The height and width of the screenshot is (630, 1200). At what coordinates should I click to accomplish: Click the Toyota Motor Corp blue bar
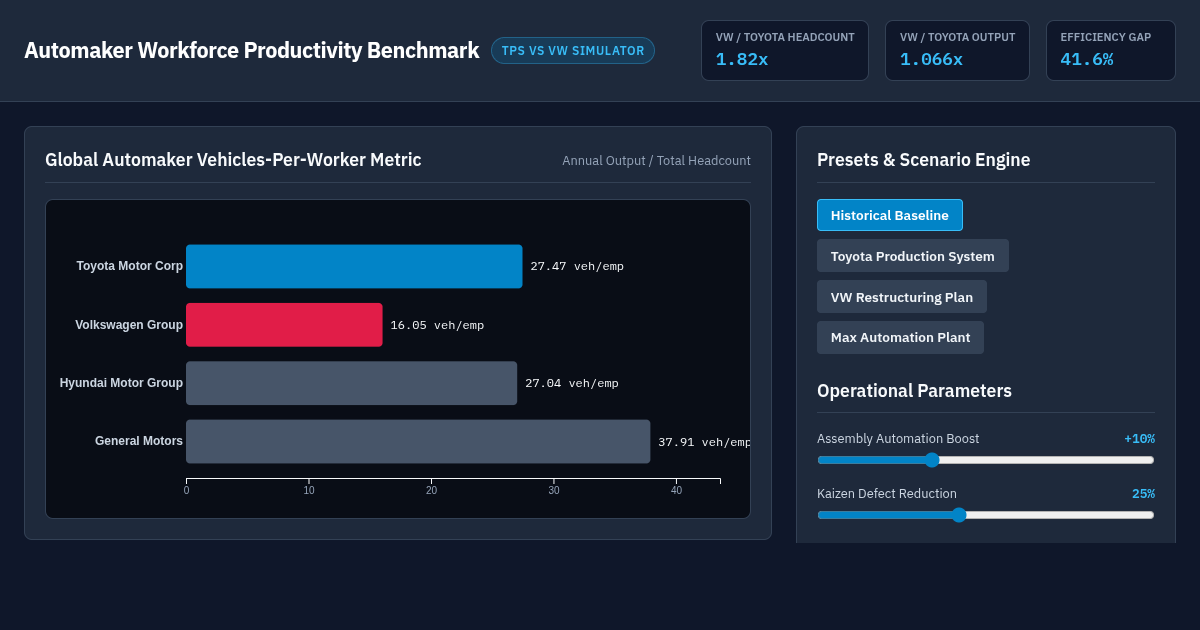pos(354,266)
